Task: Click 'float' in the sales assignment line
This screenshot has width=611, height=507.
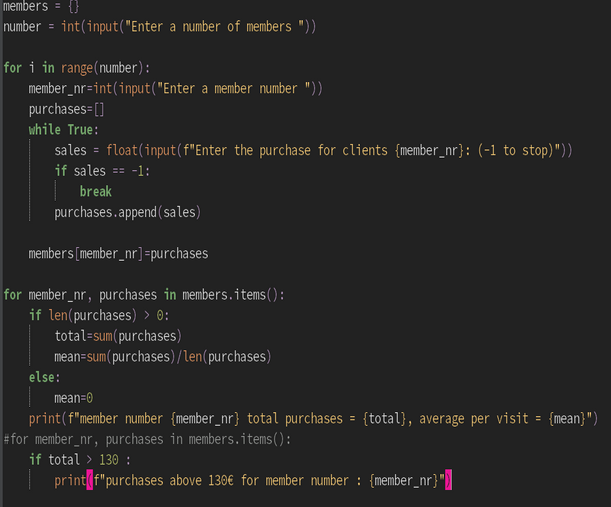Action: [x=122, y=150]
